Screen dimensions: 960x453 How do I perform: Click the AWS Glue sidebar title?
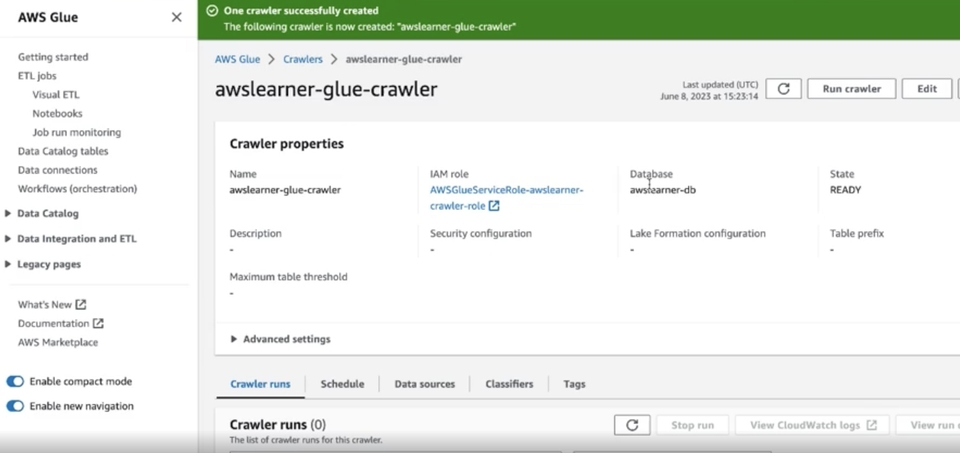pos(48,17)
